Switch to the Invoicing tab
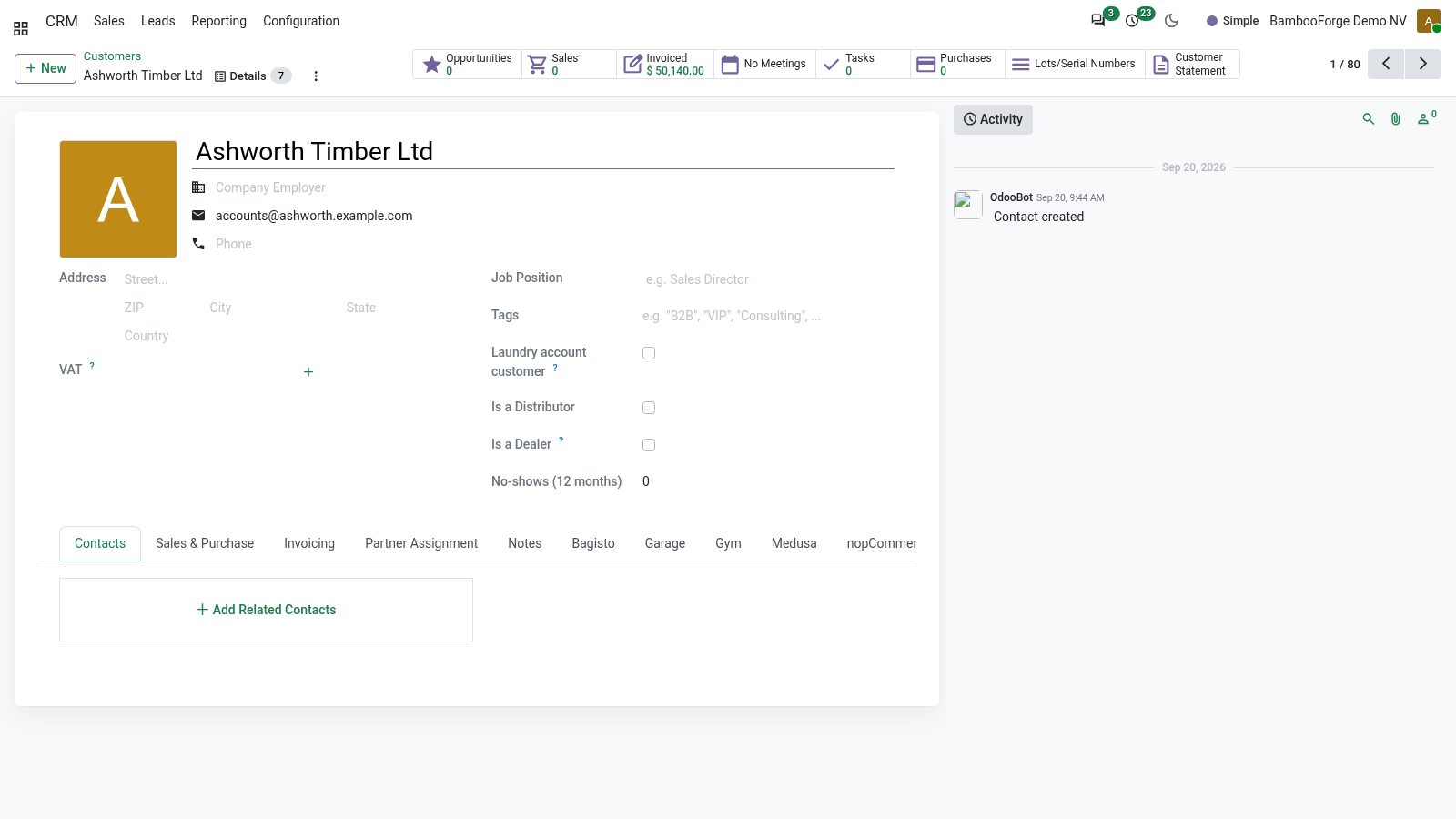 pyautogui.click(x=309, y=543)
